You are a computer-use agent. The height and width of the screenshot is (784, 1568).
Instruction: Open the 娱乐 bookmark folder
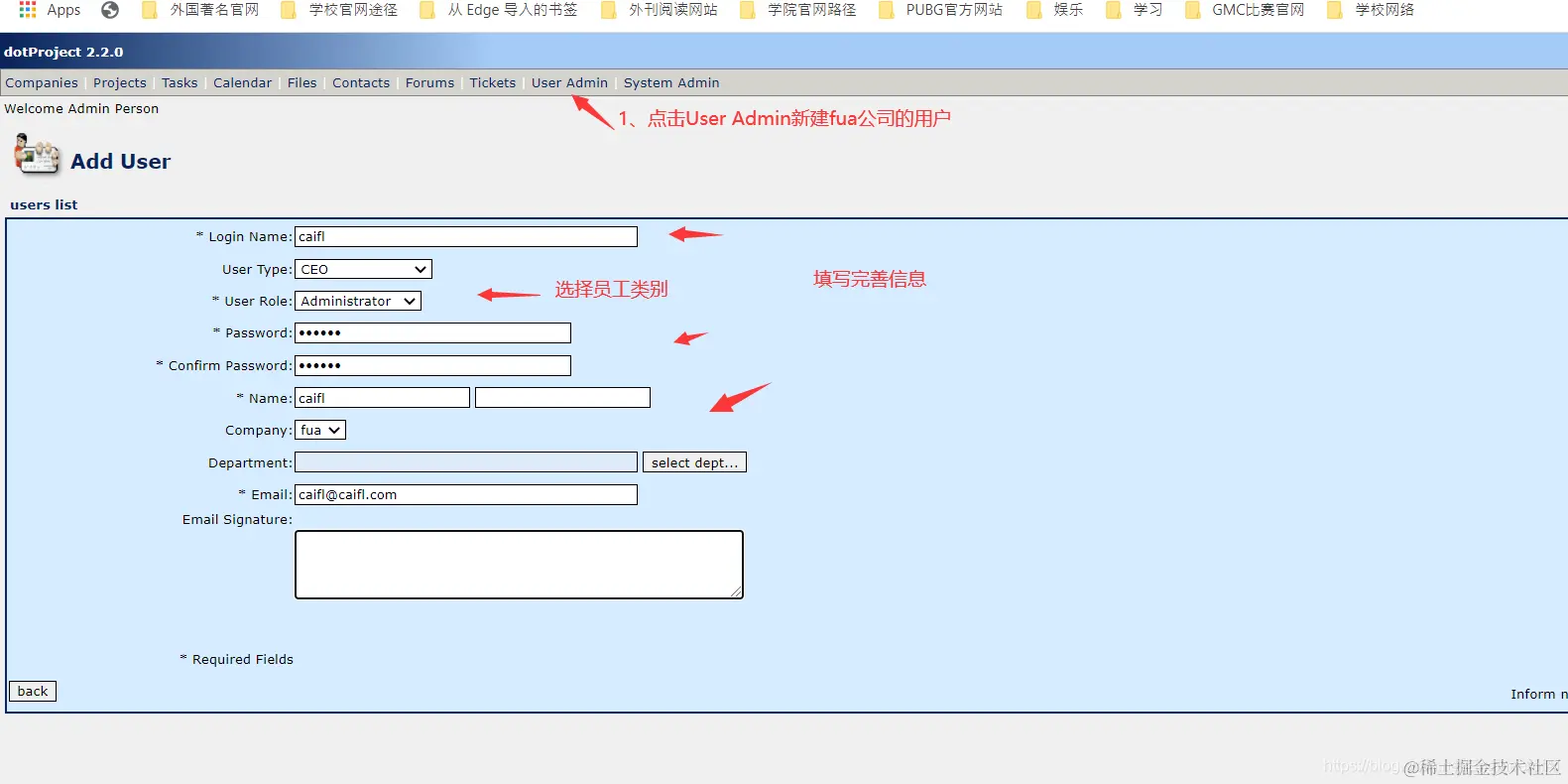(1054, 10)
